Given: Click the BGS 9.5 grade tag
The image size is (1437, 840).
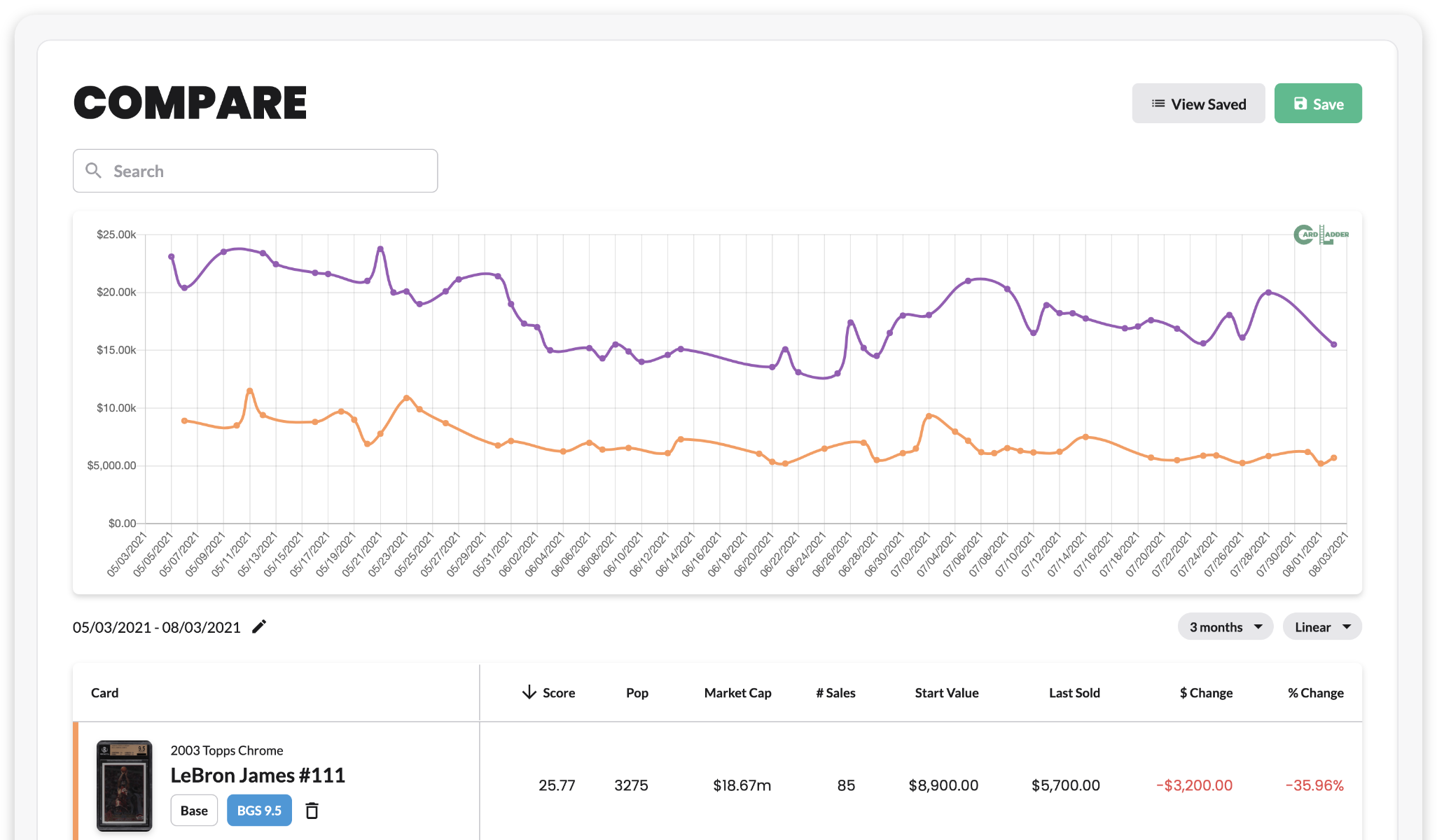Looking at the screenshot, I should (x=259, y=811).
